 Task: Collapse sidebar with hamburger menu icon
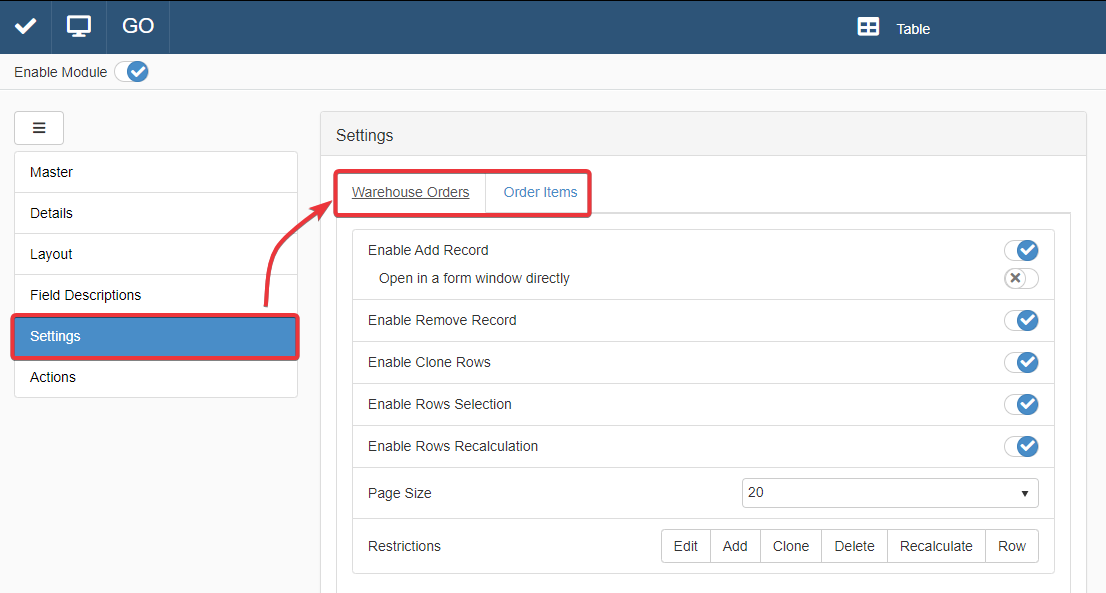pos(39,128)
